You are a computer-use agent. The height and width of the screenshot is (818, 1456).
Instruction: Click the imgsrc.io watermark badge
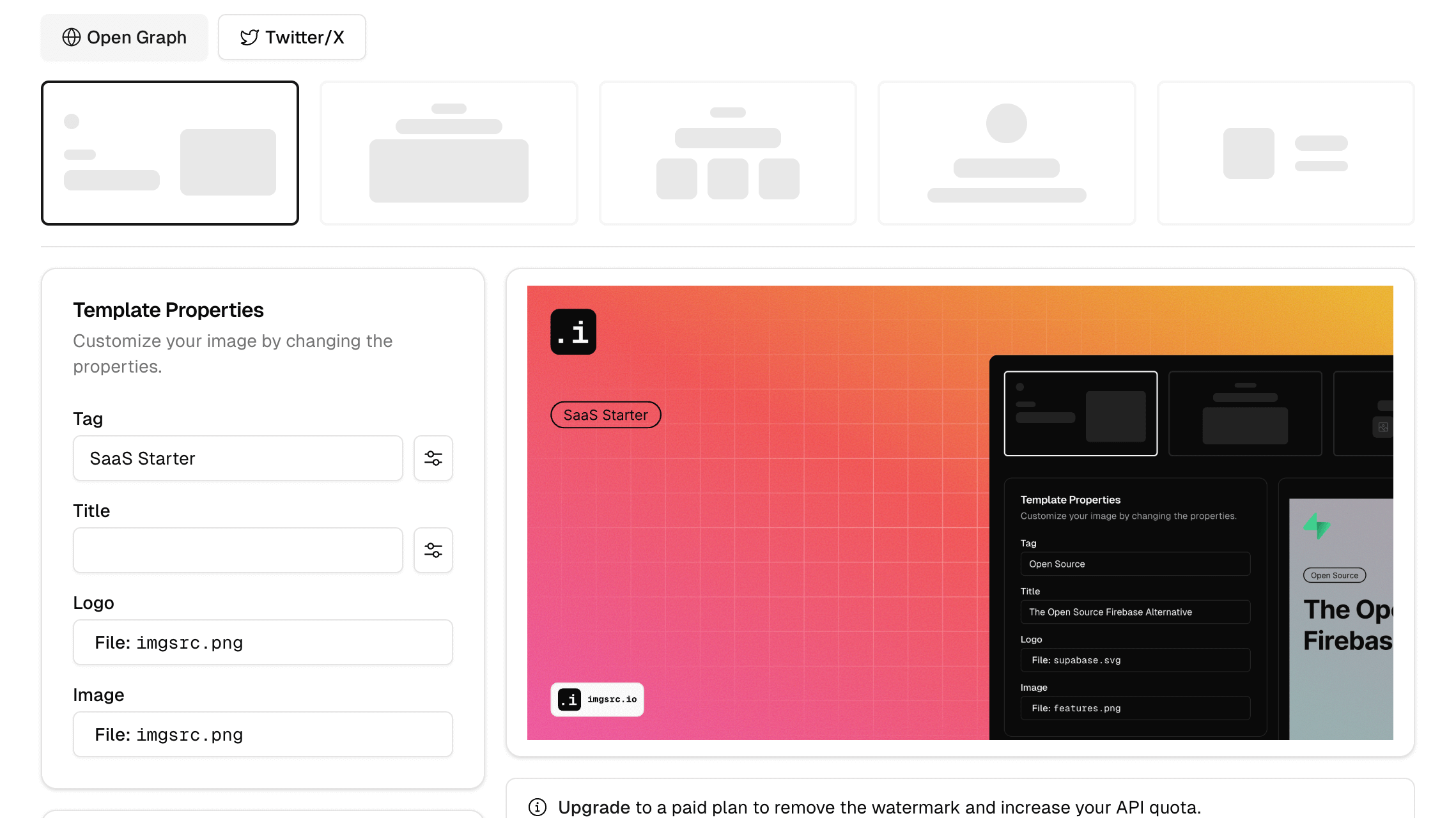click(597, 699)
